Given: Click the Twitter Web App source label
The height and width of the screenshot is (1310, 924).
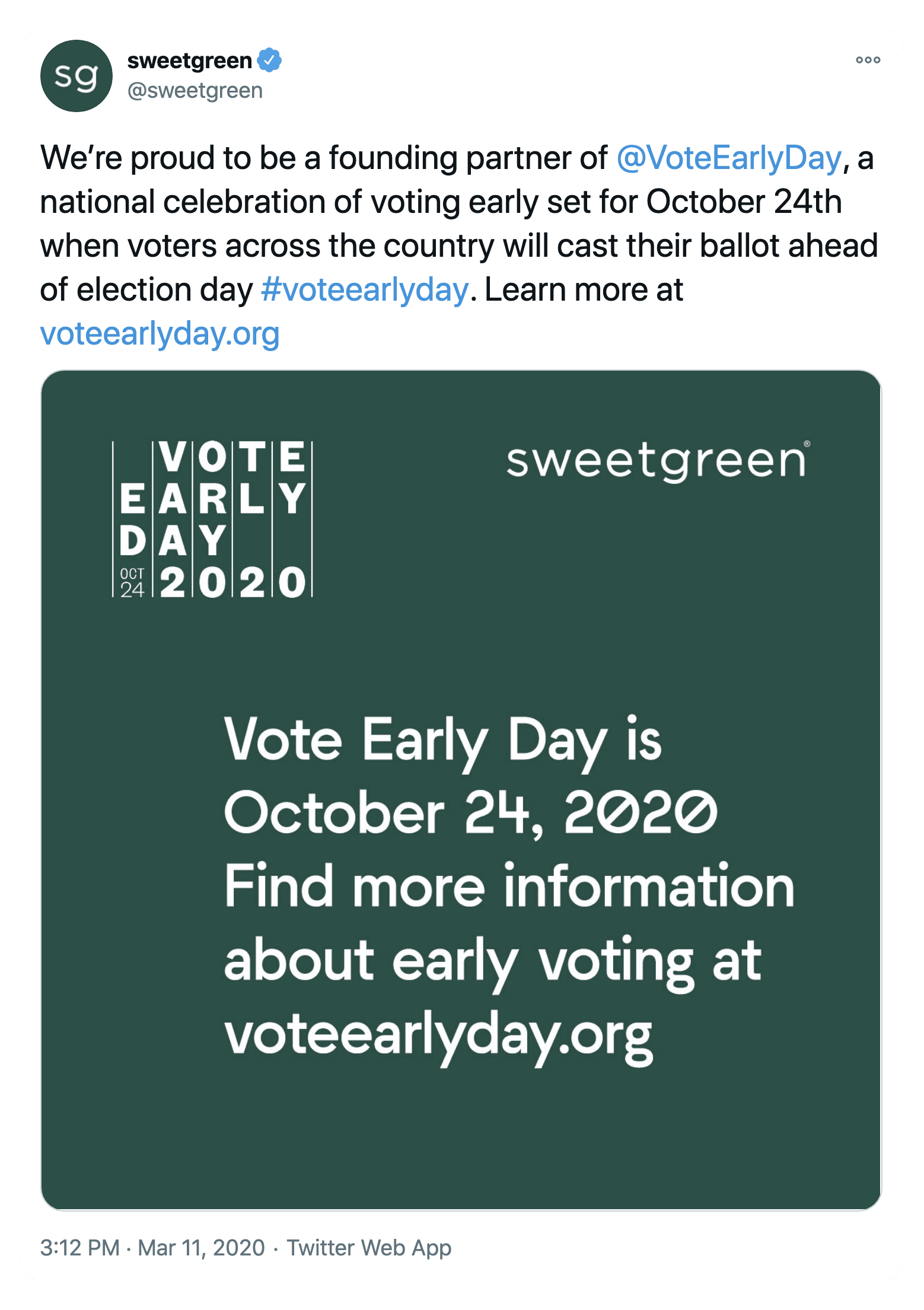Looking at the screenshot, I should (368, 1247).
